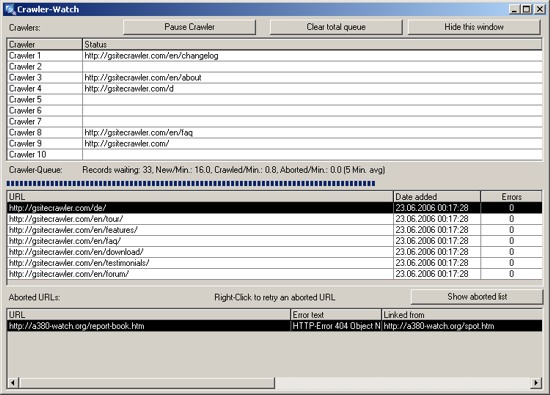
Task: Select the Crawler 2 row
Action: [x=275, y=66]
